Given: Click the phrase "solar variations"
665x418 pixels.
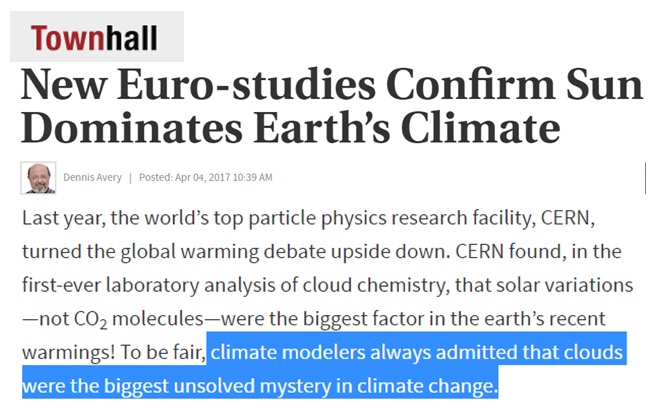Looking at the screenshot, I should tap(564, 285).
